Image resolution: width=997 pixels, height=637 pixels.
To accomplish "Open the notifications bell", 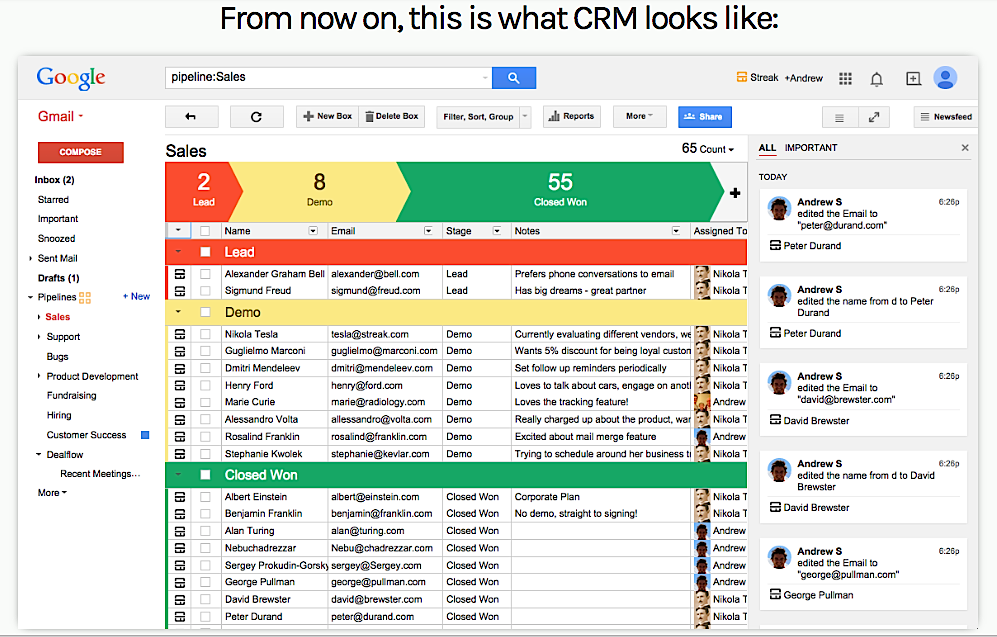I will pyautogui.click(x=876, y=79).
